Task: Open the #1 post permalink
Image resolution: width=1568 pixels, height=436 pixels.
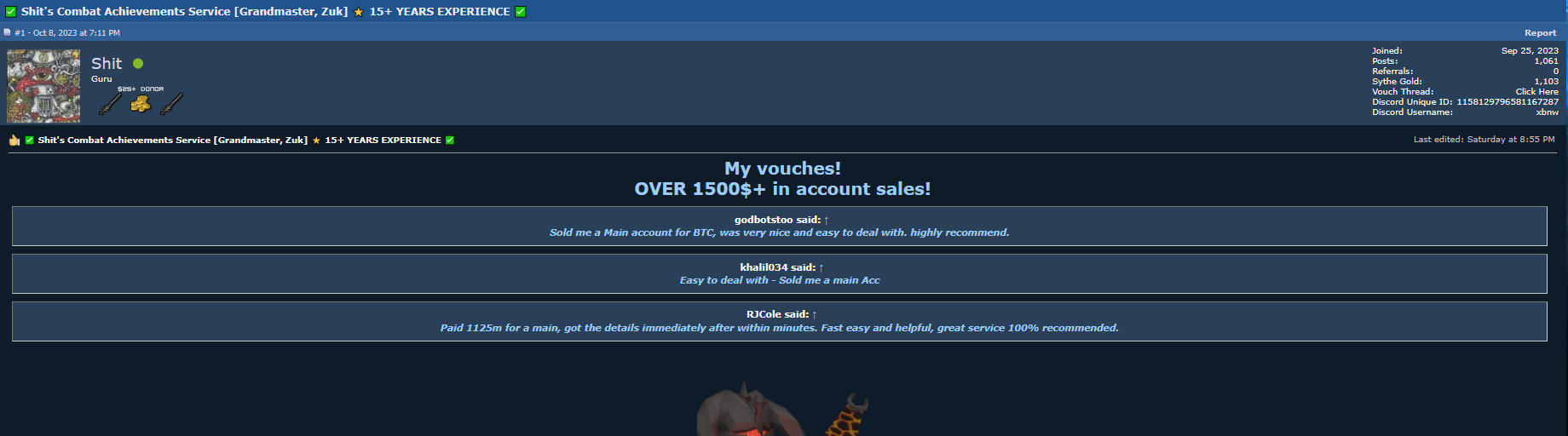Action: (x=20, y=32)
